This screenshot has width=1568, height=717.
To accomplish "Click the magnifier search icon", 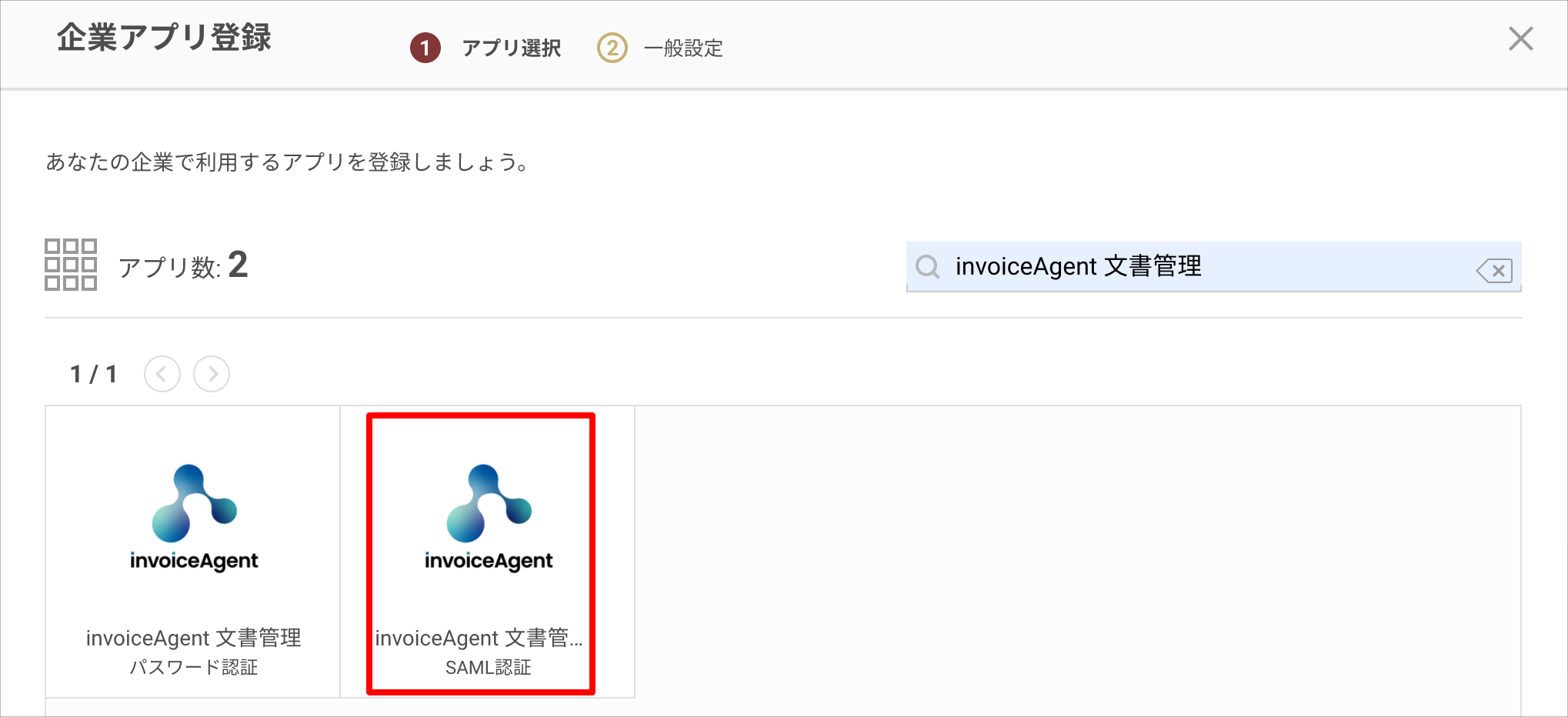I will [x=928, y=267].
